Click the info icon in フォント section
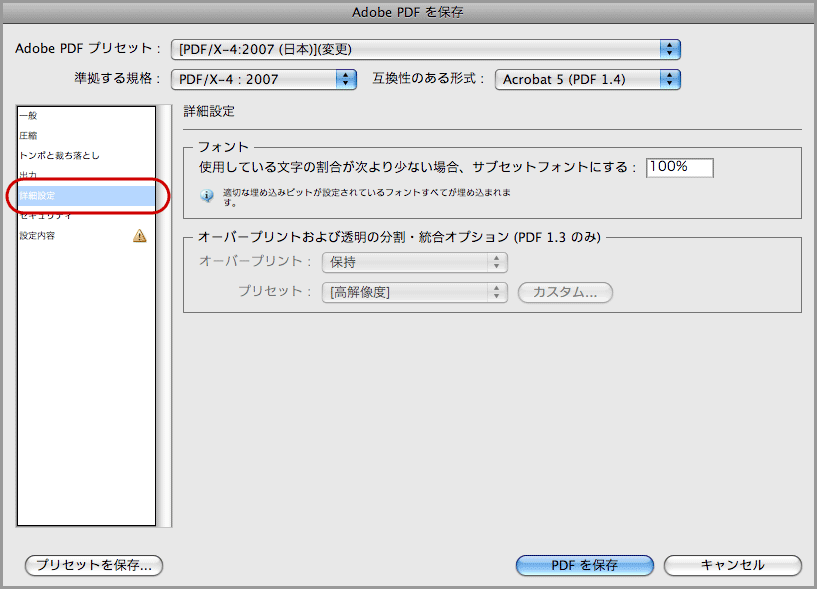Image resolution: width=817 pixels, height=589 pixels. click(207, 195)
